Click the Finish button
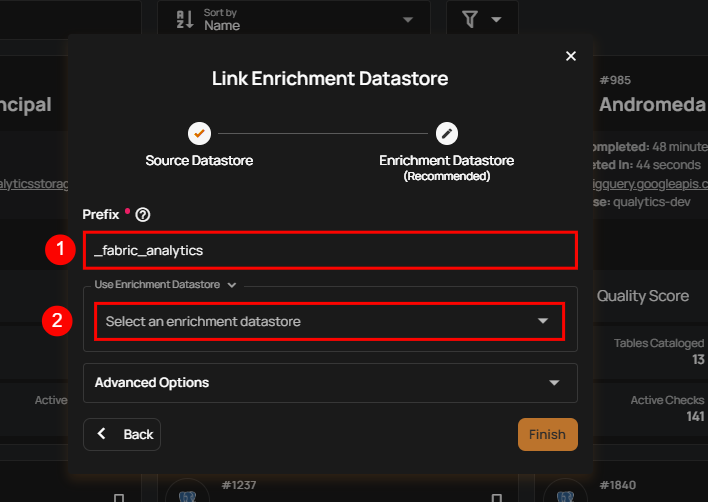 548,434
